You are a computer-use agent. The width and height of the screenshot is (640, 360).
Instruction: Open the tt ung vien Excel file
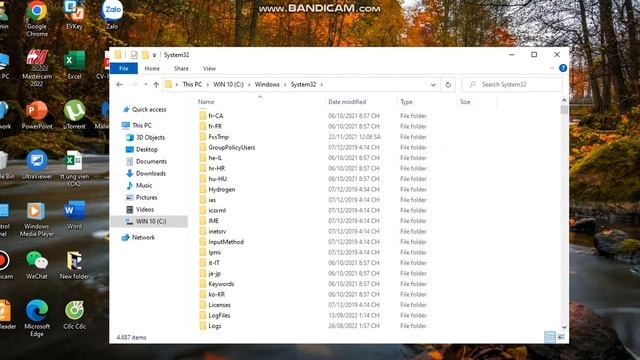pos(74,169)
